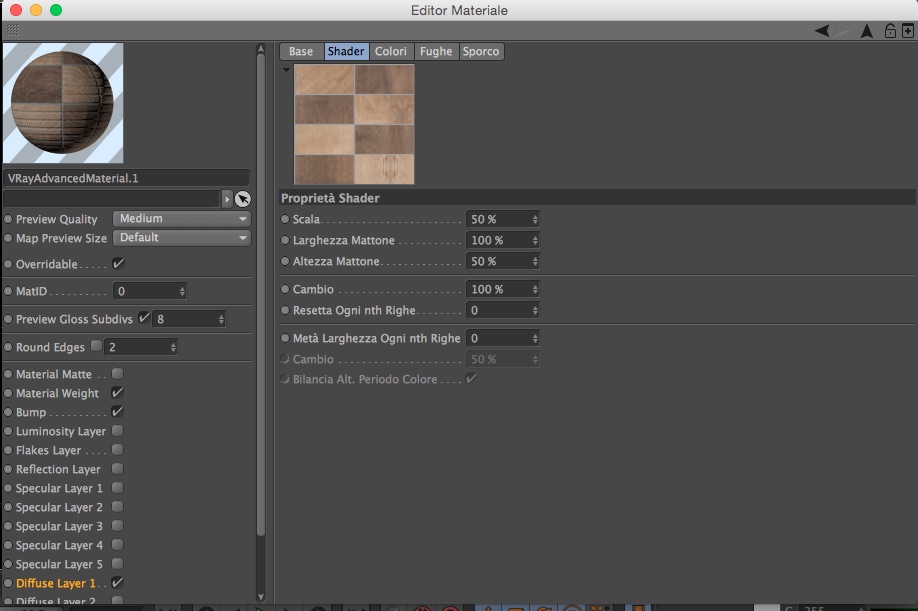Click the new window plus icon
The image size is (918, 611).
(x=907, y=31)
